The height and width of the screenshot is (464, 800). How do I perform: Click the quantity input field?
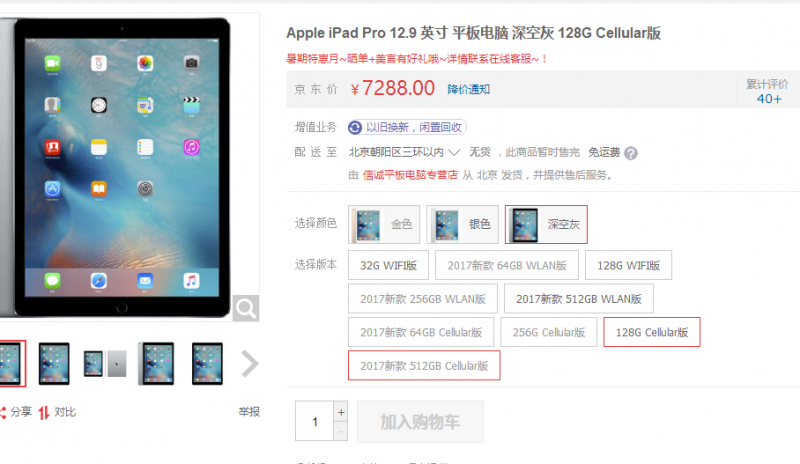[x=315, y=422]
